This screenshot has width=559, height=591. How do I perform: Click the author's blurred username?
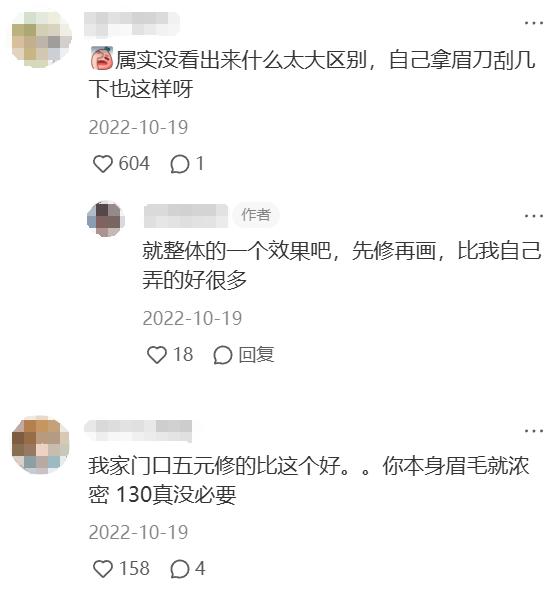pos(185,216)
